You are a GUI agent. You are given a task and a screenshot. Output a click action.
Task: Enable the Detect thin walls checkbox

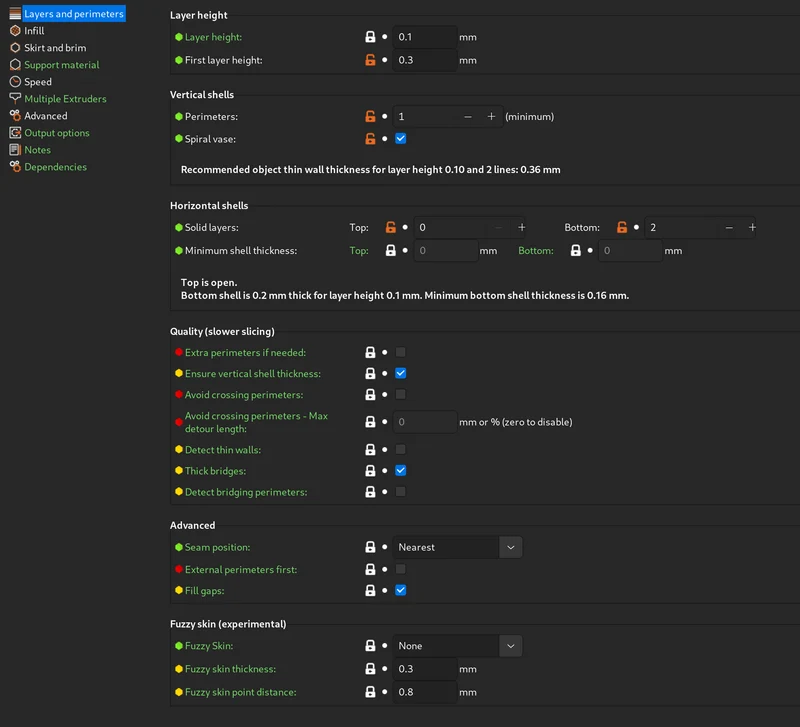[x=401, y=449]
